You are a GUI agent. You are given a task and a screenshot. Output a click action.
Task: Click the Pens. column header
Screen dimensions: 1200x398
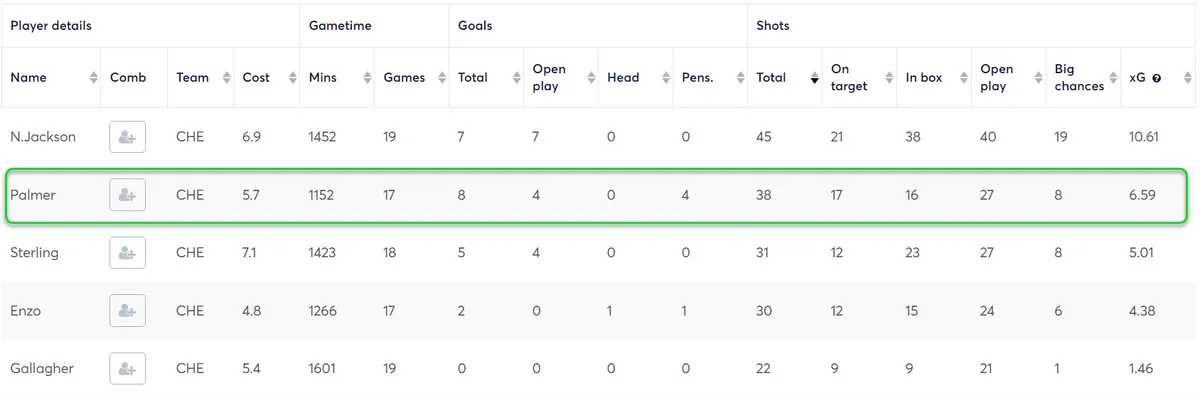(710, 78)
